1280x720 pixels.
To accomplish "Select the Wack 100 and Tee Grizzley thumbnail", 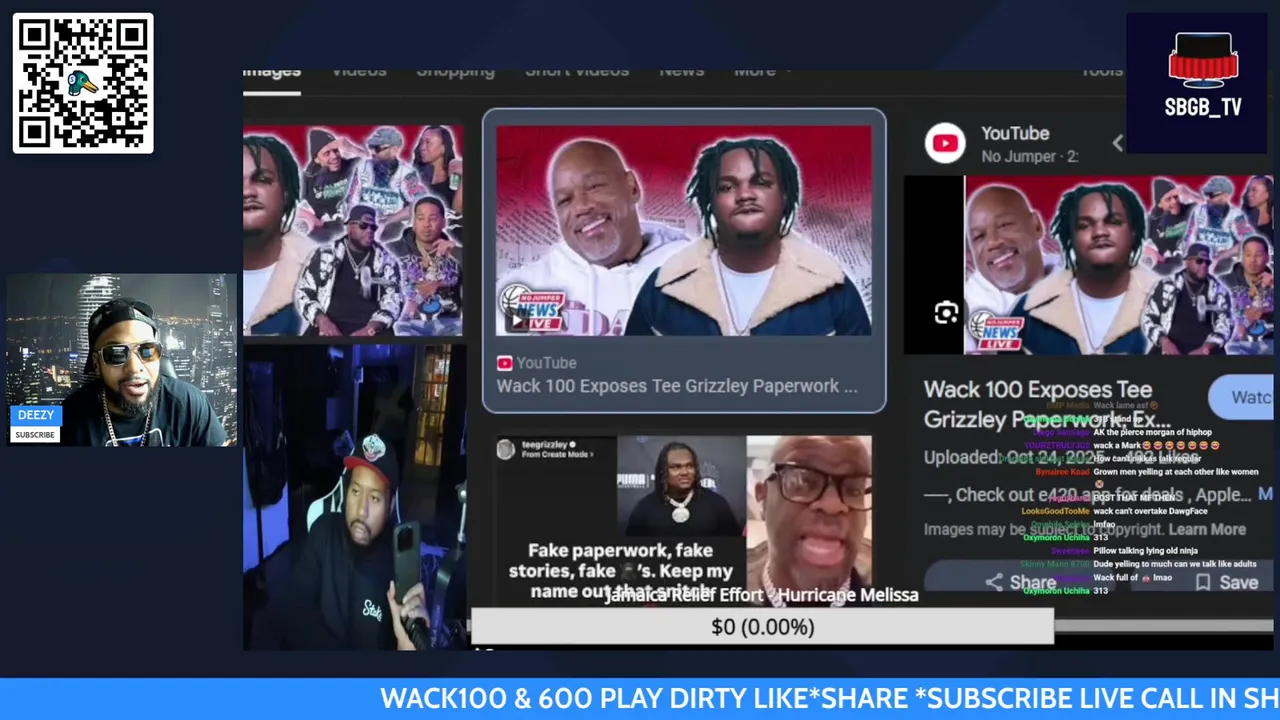I will pos(684,231).
